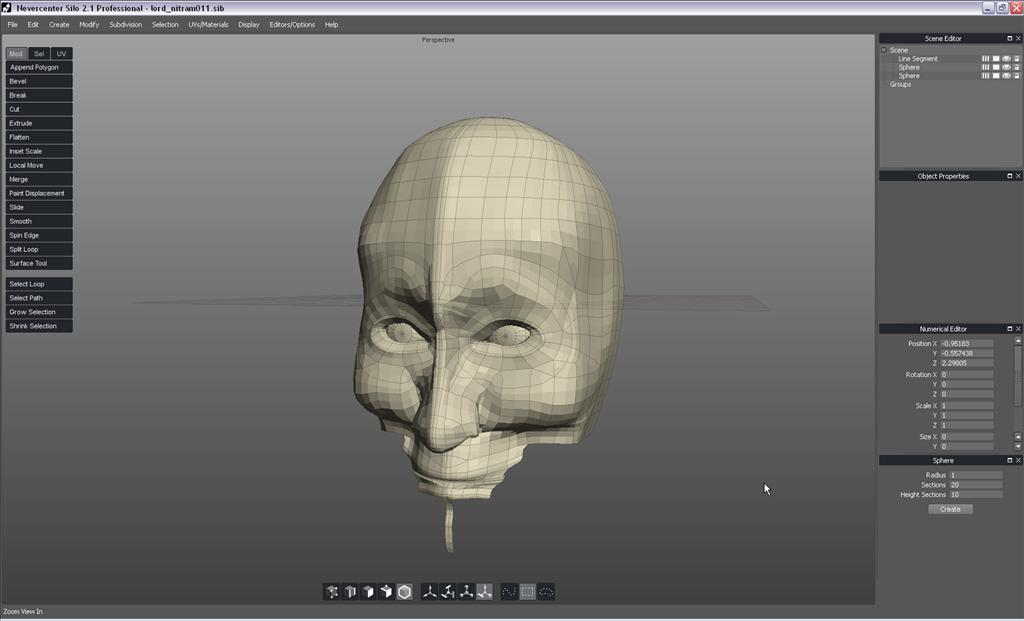Select face selection mode icon
The height and width of the screenshot is (621, 1024).
[x=368, y=592]
